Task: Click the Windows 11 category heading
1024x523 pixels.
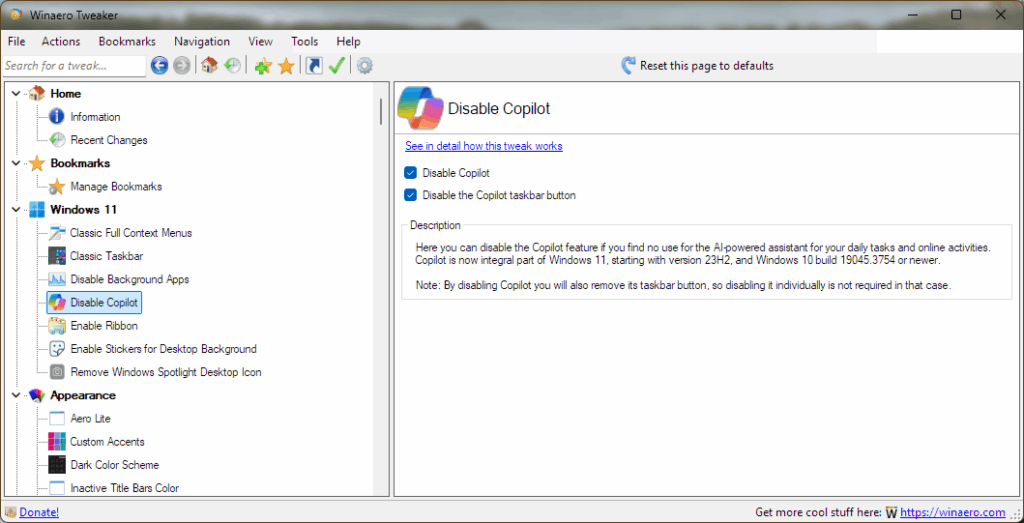Action: pyautogui.click(x=84, y=210)
